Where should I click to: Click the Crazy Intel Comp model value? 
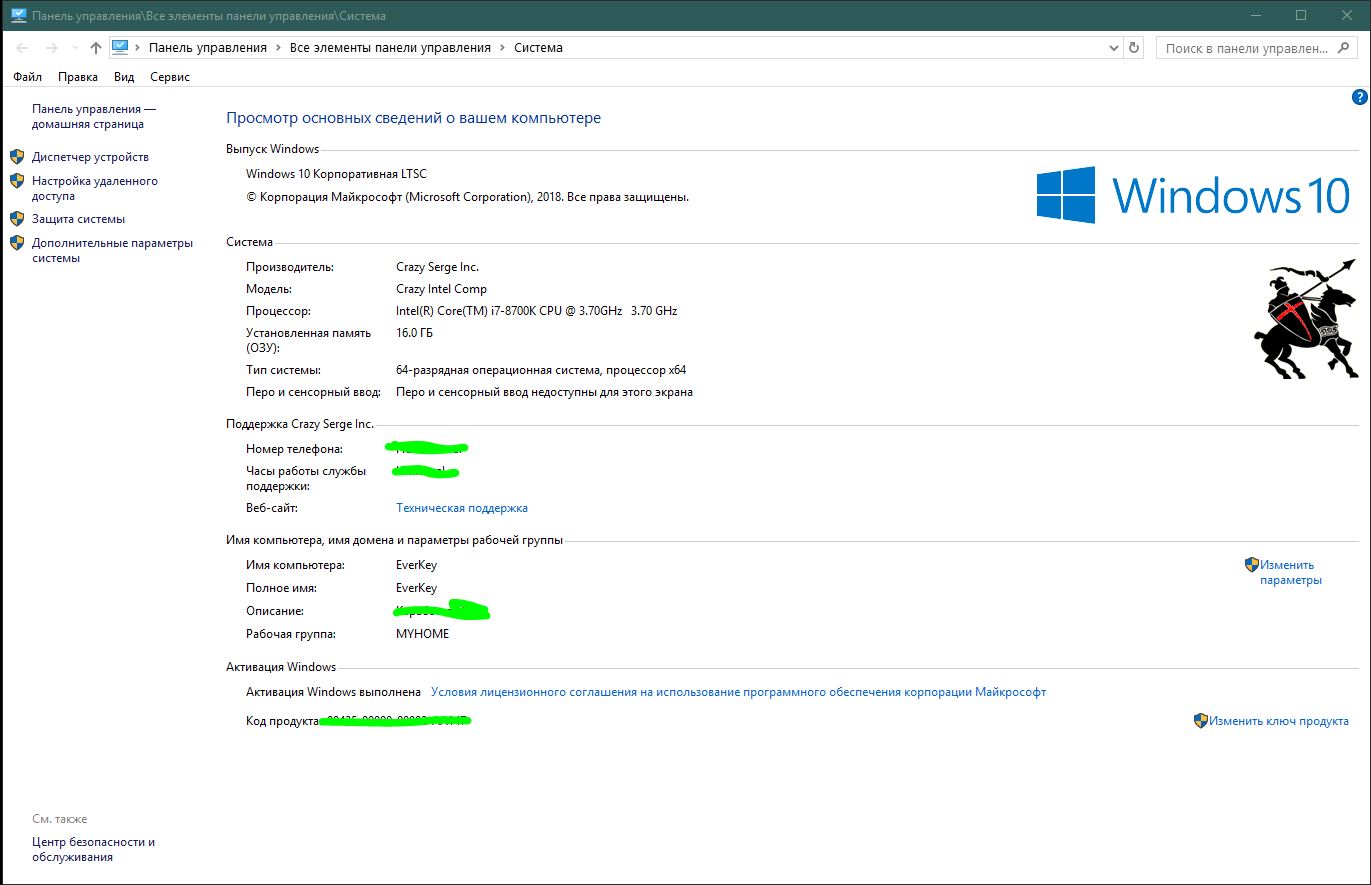pyautogui.click(x=441, y=289)
